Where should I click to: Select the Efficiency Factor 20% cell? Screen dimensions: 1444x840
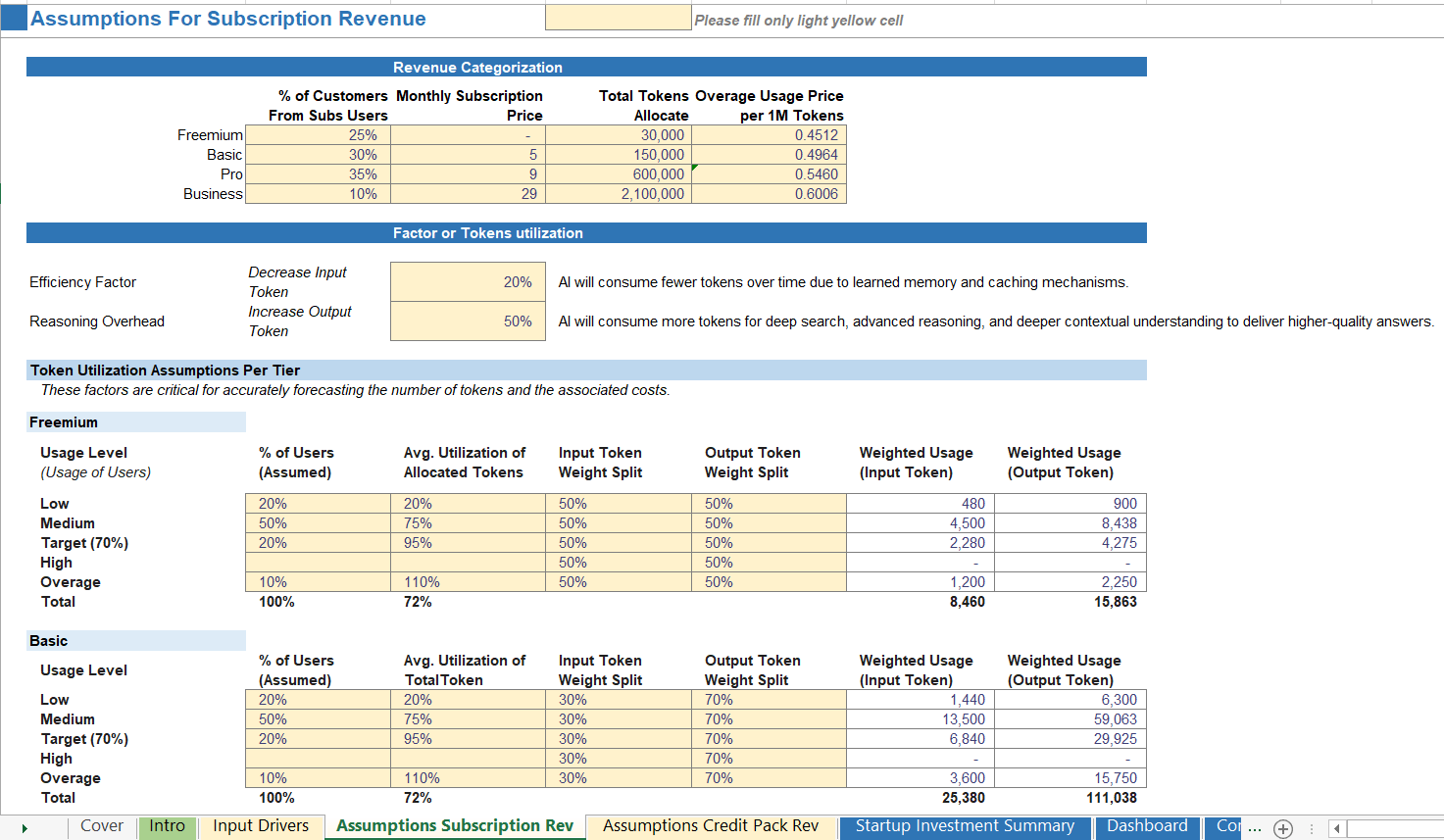[x=468, y=281]
